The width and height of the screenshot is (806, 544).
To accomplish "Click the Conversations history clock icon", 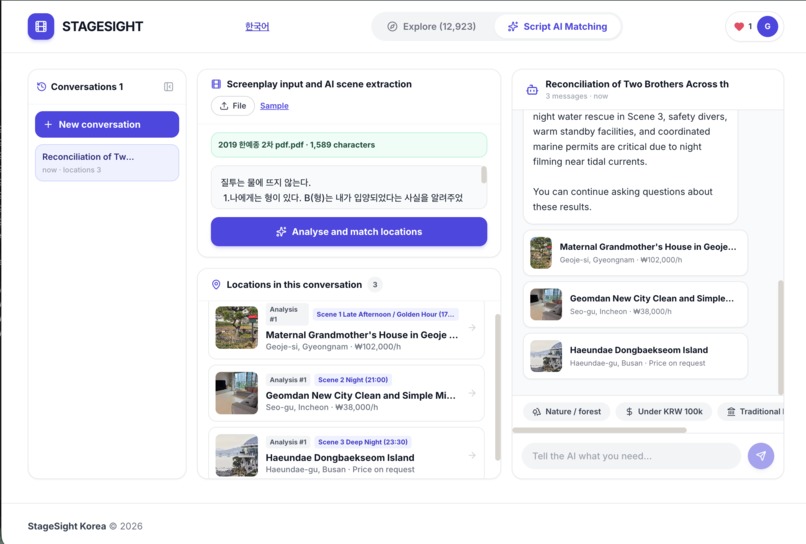I will (42, 86).
